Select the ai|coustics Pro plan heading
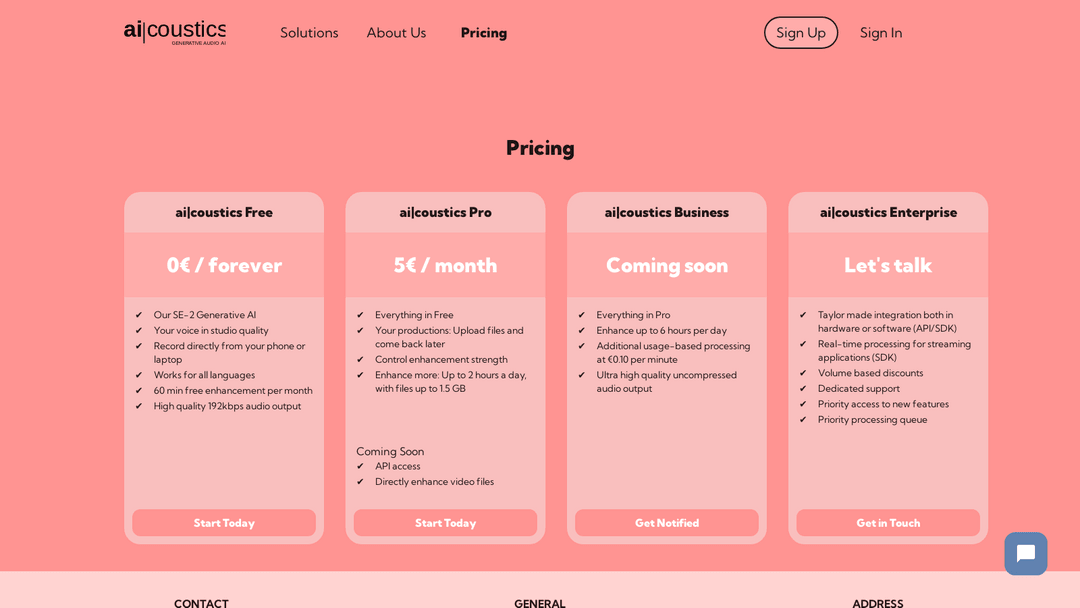1080x608 pixels. pyautogui.click(x=445, y=212)
